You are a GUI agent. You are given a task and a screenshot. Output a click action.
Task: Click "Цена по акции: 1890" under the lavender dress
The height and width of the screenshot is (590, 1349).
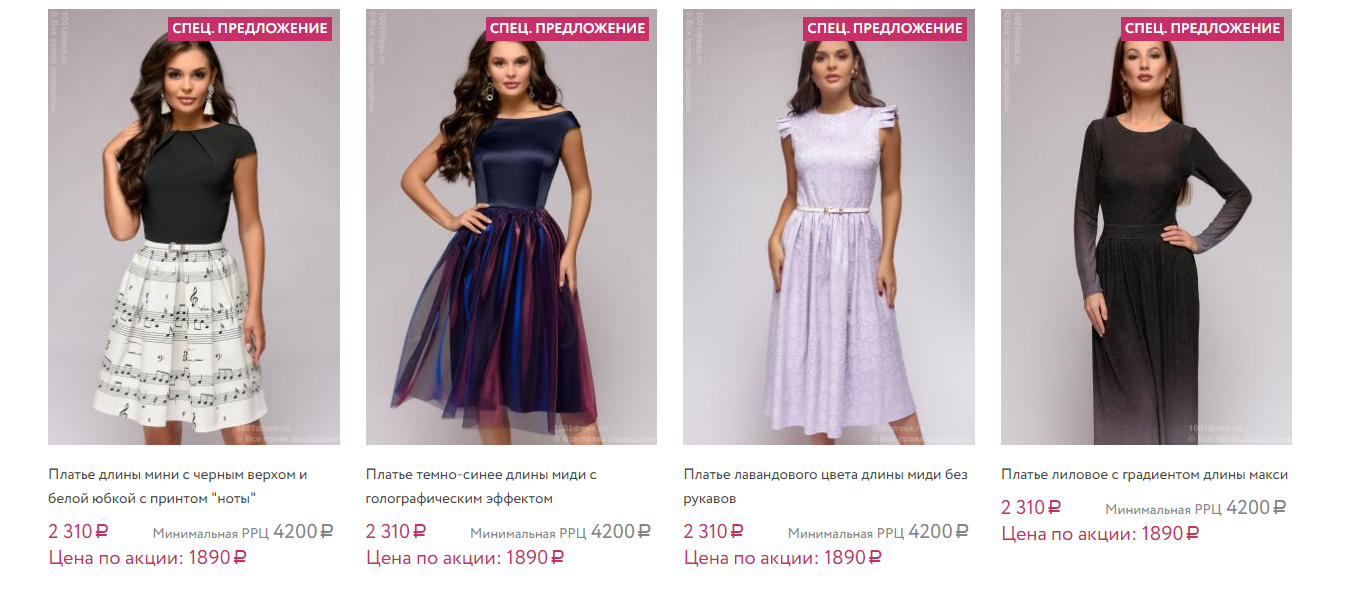782,558
